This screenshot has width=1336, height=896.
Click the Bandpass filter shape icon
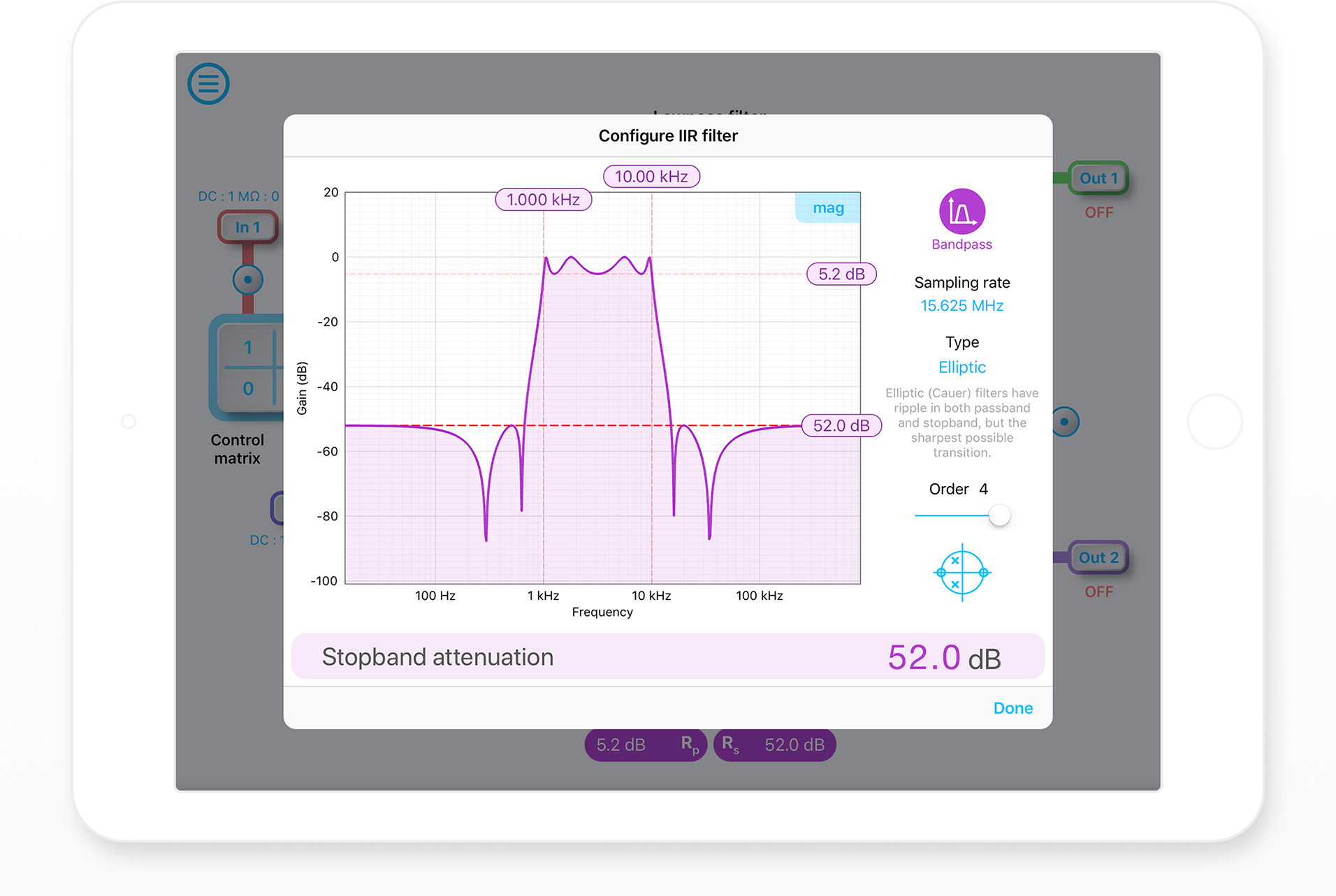(961, 212)
